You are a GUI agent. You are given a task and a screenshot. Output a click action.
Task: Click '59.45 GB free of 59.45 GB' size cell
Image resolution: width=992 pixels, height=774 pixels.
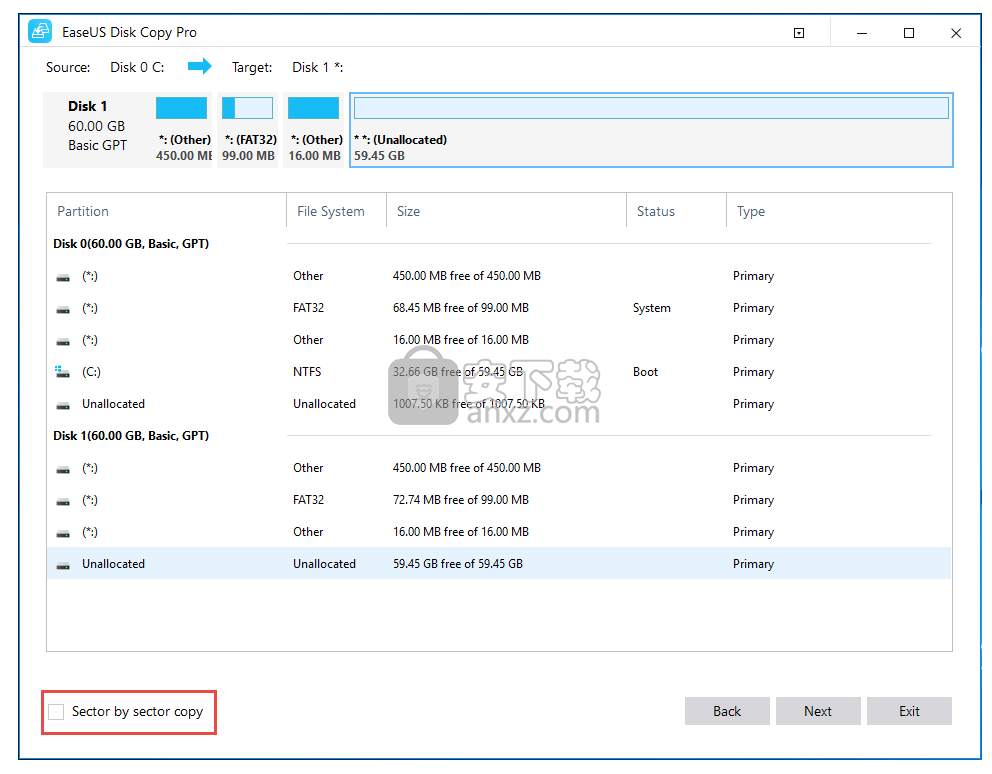pos(458,564)
